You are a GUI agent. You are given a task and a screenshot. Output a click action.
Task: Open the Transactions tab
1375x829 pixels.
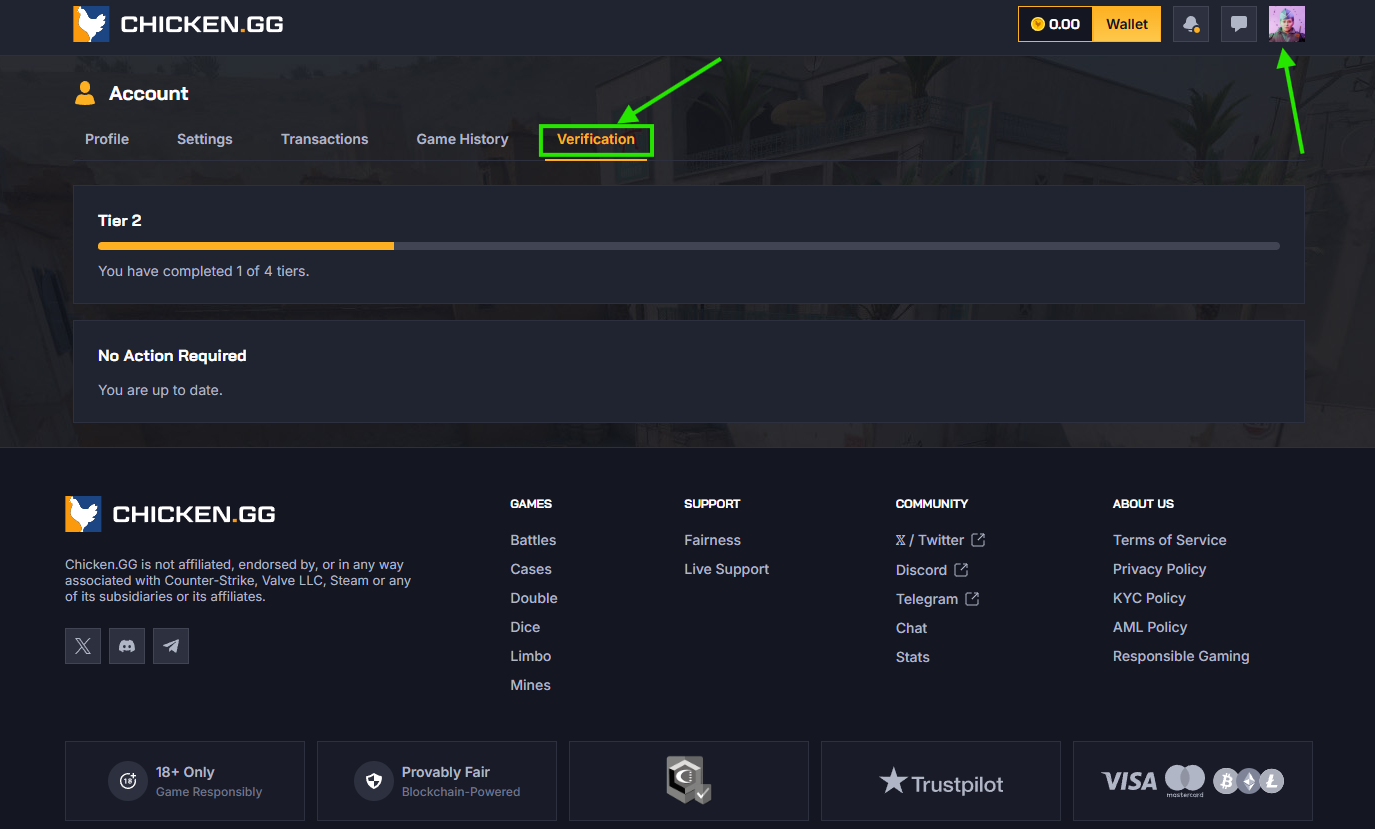(x=324, y=139)
